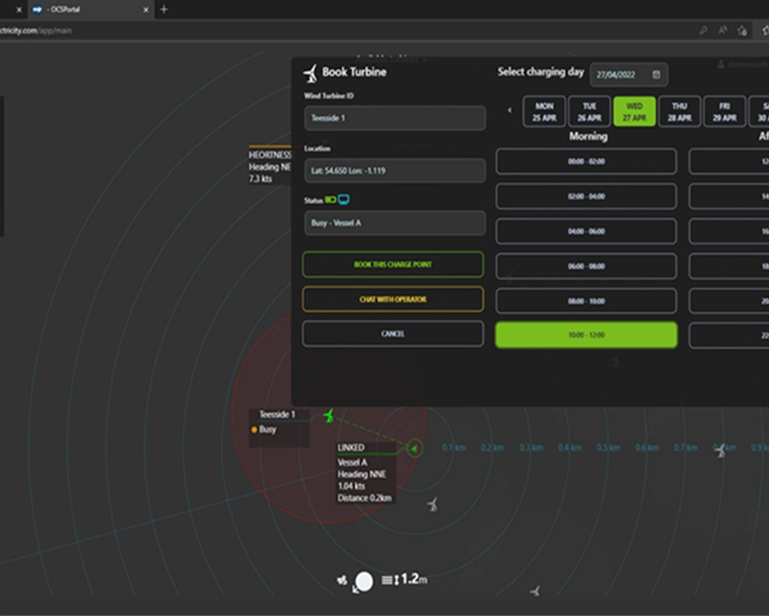Open the charging day date field 27/04/2022

coord(628,75)
